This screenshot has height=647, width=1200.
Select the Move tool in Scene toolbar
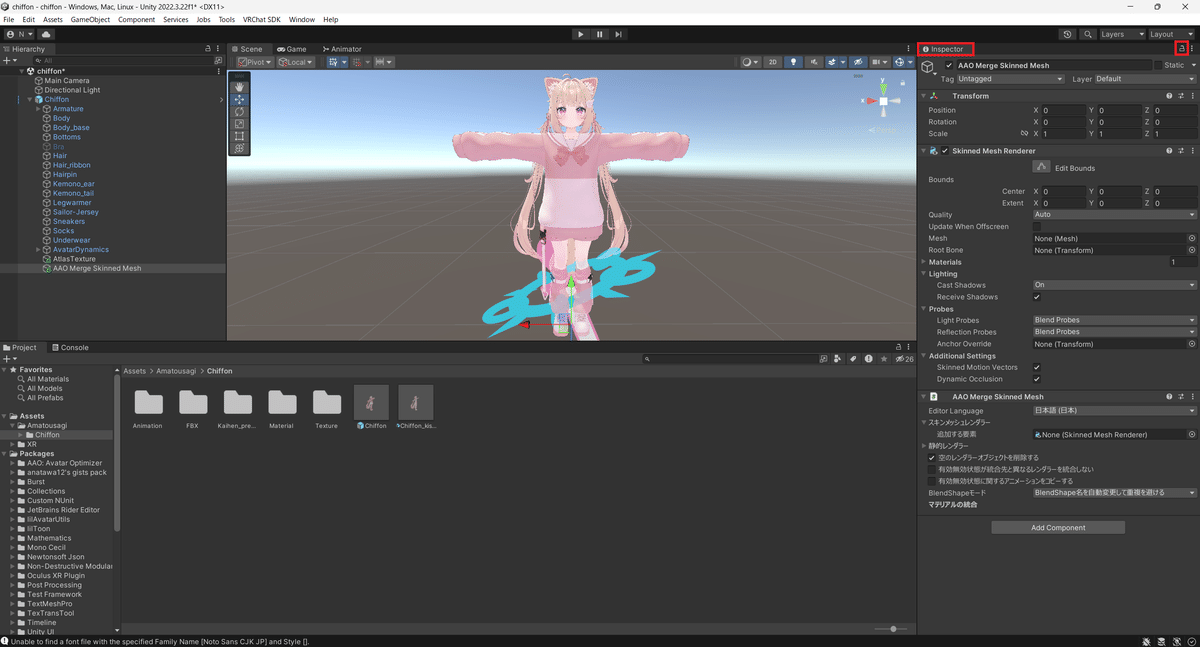point(239,99)
